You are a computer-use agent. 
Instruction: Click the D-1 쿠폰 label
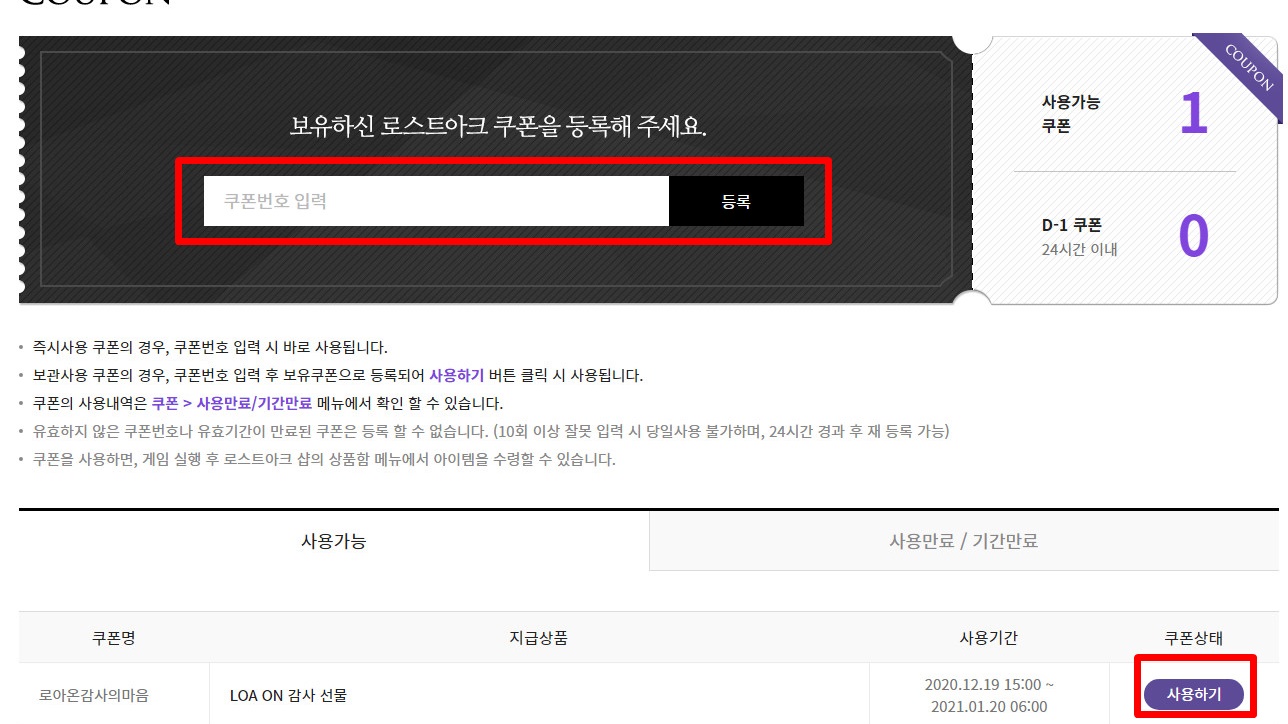[1071, 226]
